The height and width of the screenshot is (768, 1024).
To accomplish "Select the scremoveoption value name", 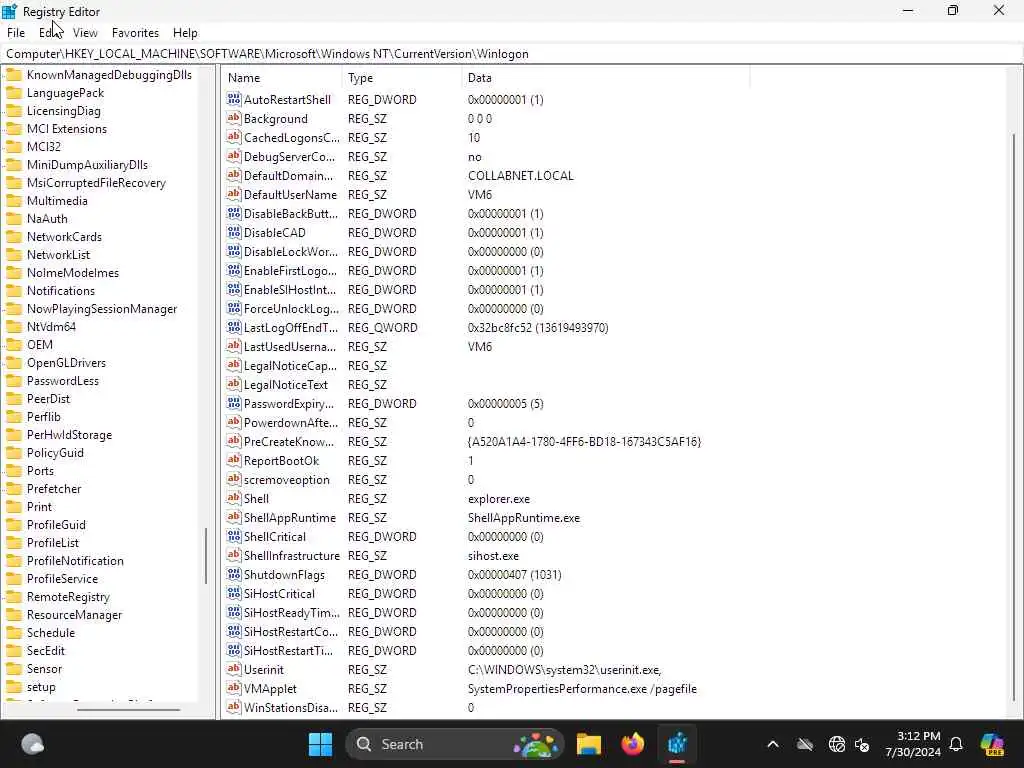I will click(286, 479).
